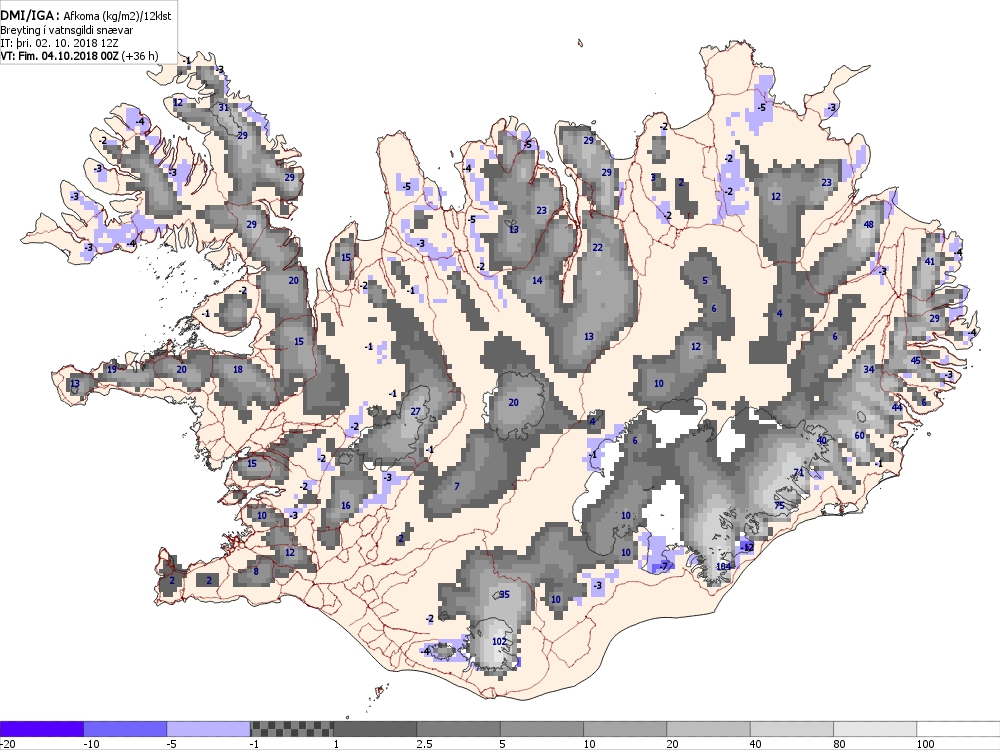1000x750 pixels.
Task: Click the '18' value in the west
Action: point(238,369)
